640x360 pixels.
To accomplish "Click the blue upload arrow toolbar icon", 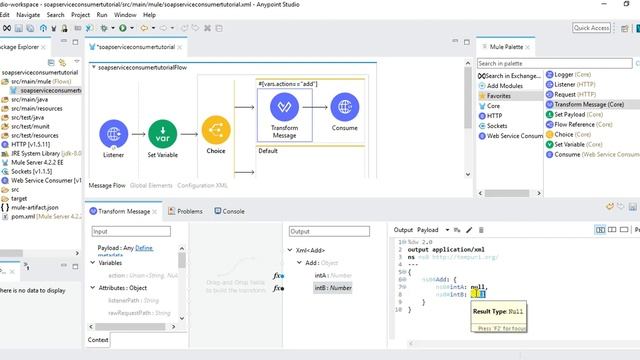I will tap(43, 28).
